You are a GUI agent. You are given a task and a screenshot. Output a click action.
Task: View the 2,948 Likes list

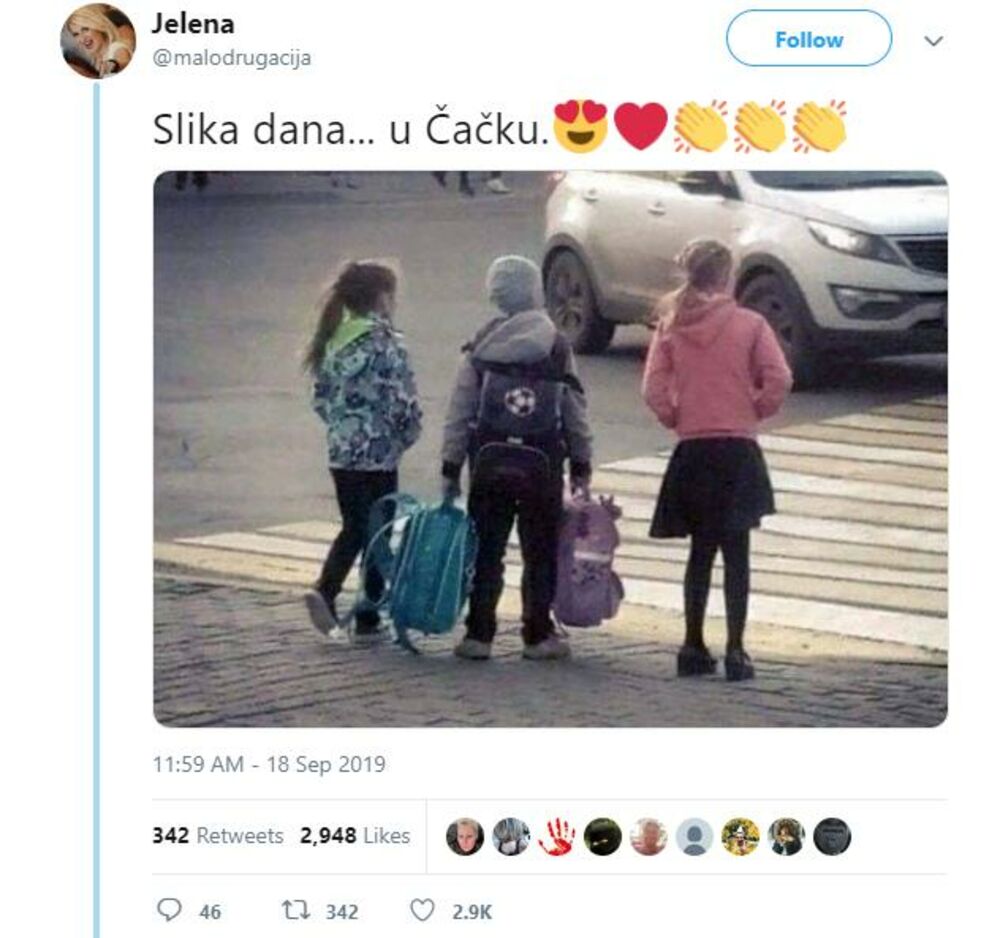355,835
